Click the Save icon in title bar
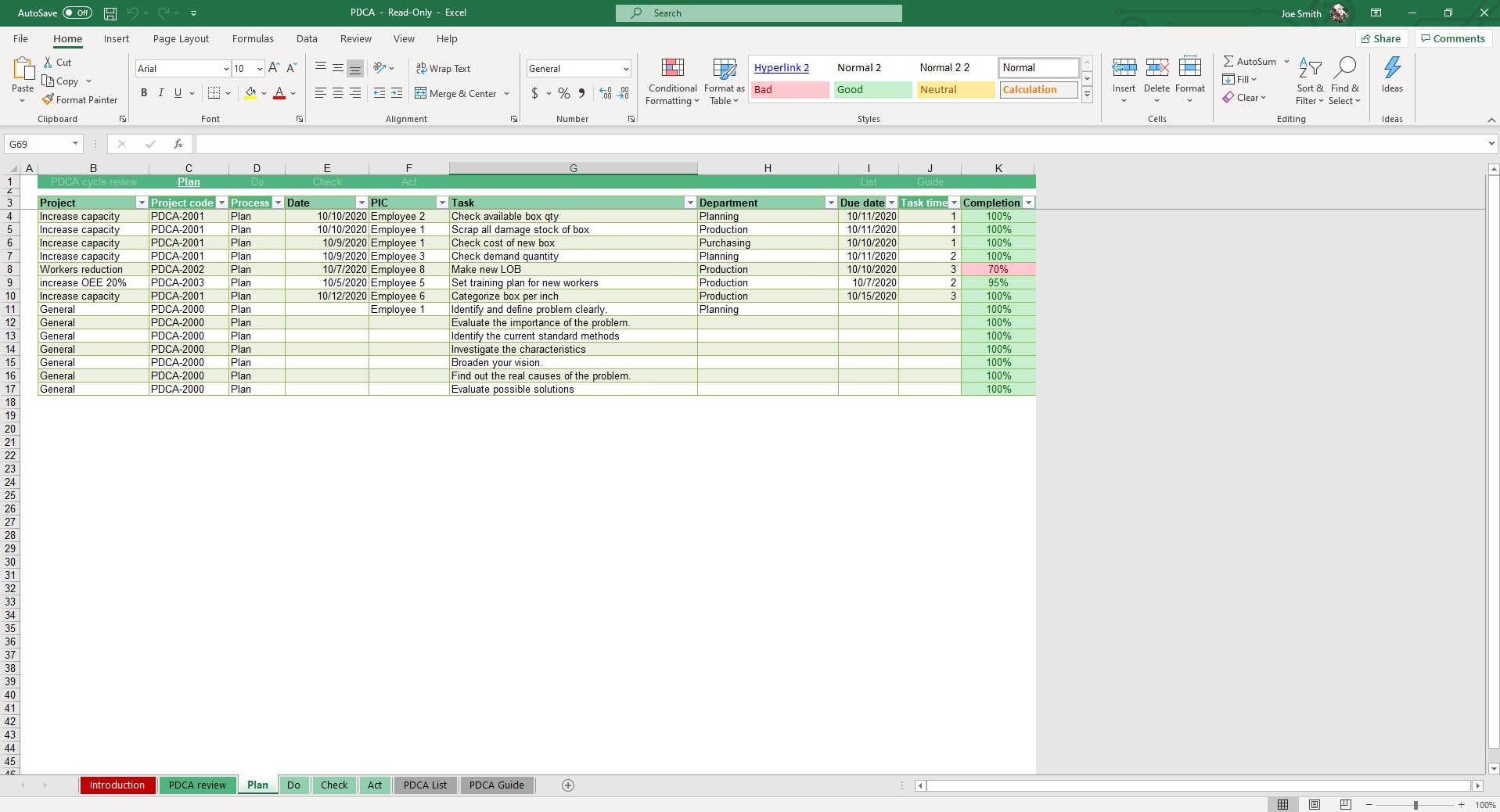Screen dimensions: 1500x812 (110, 13)
